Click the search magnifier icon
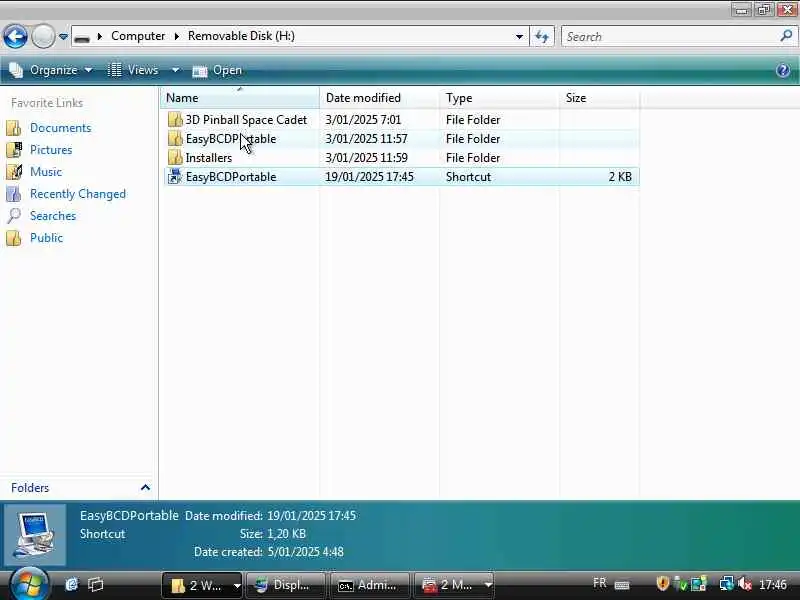 (x=786, y=36)
